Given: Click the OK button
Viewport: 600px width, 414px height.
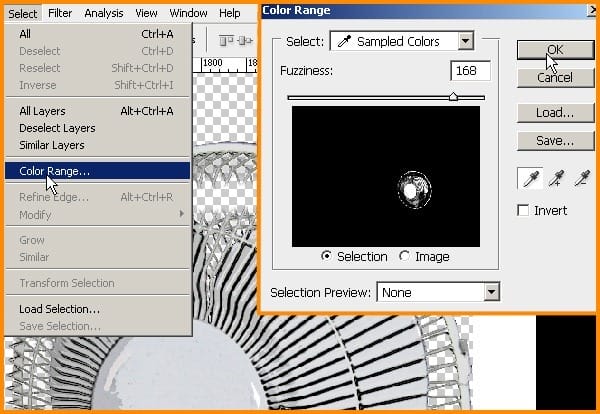Looking at the screenshot, I should pyautogui.click(x=555, y=50).
